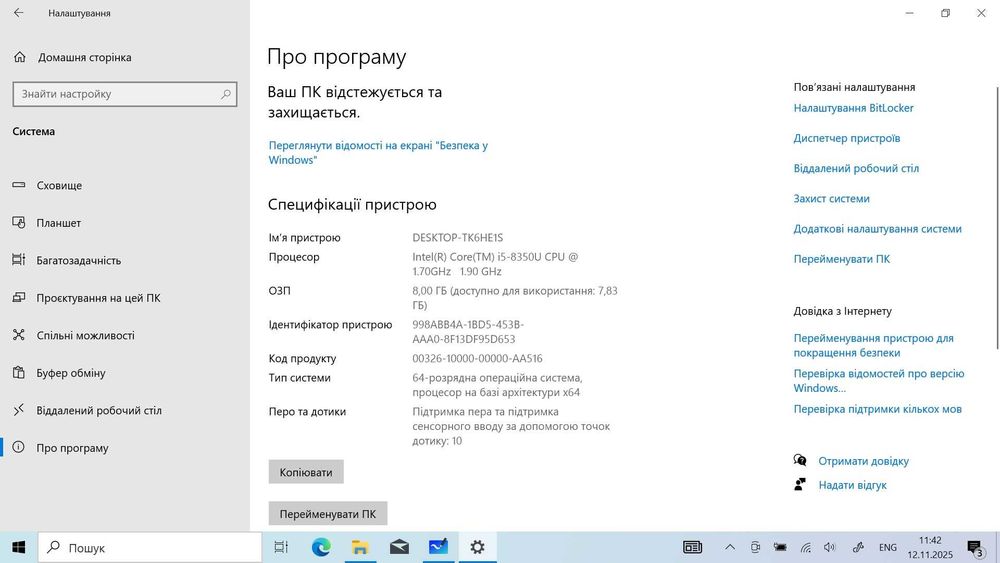Click the Settings gear on taskbar
This screenshot has height=563, width=1000.
(x=477, y=547)
